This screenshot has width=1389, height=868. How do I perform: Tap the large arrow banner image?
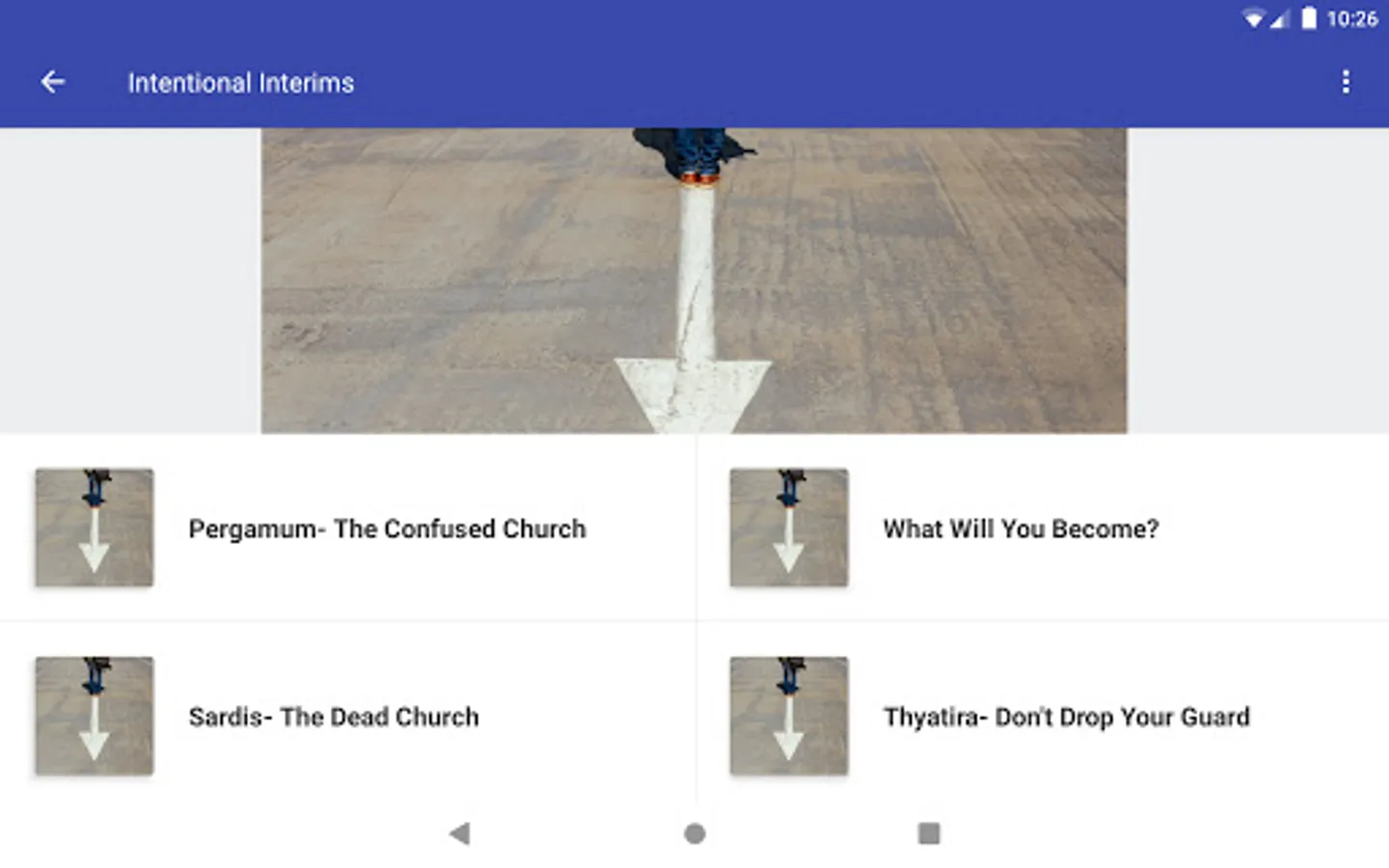[x=694, y=281]
